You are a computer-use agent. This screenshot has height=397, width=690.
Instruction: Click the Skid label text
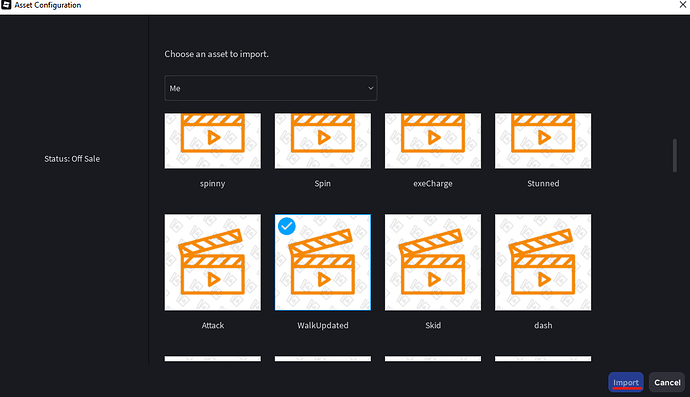[433, 325]
